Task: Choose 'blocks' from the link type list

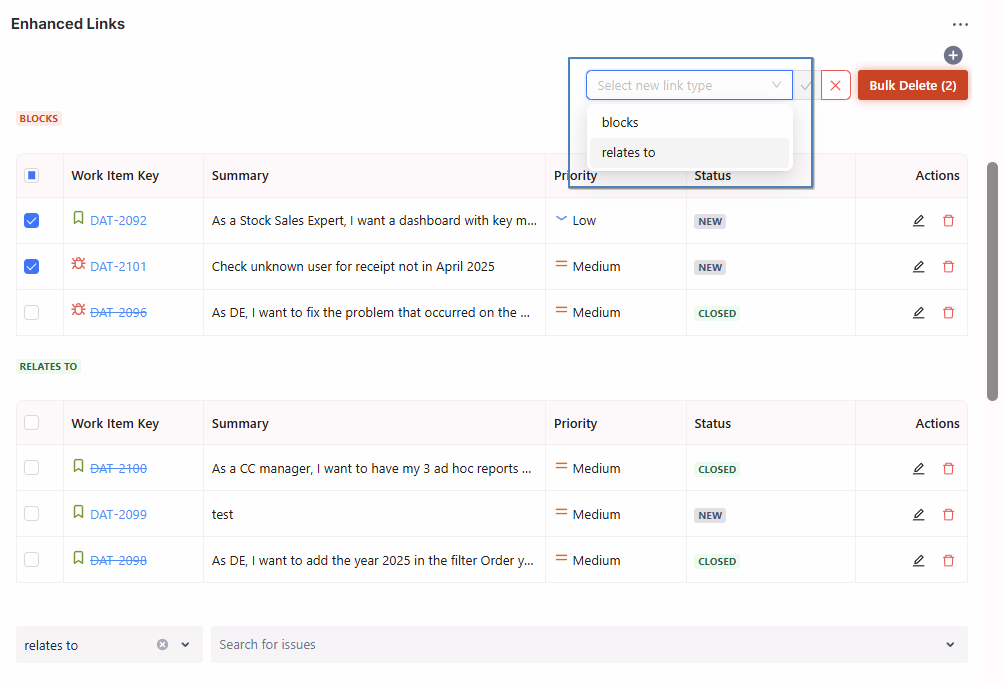Action: point(620,122)
